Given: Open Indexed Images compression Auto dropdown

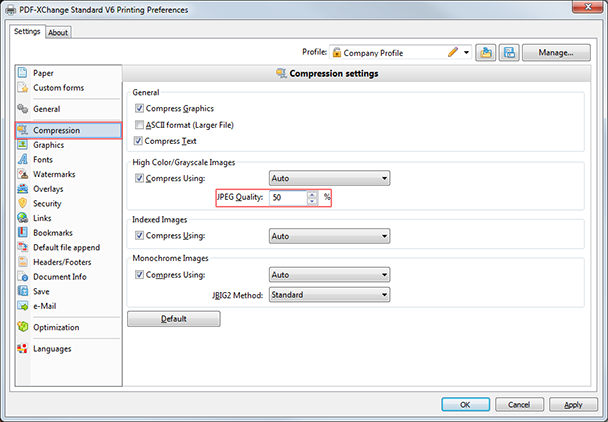Looking at the screenshot, I should 329,236.
